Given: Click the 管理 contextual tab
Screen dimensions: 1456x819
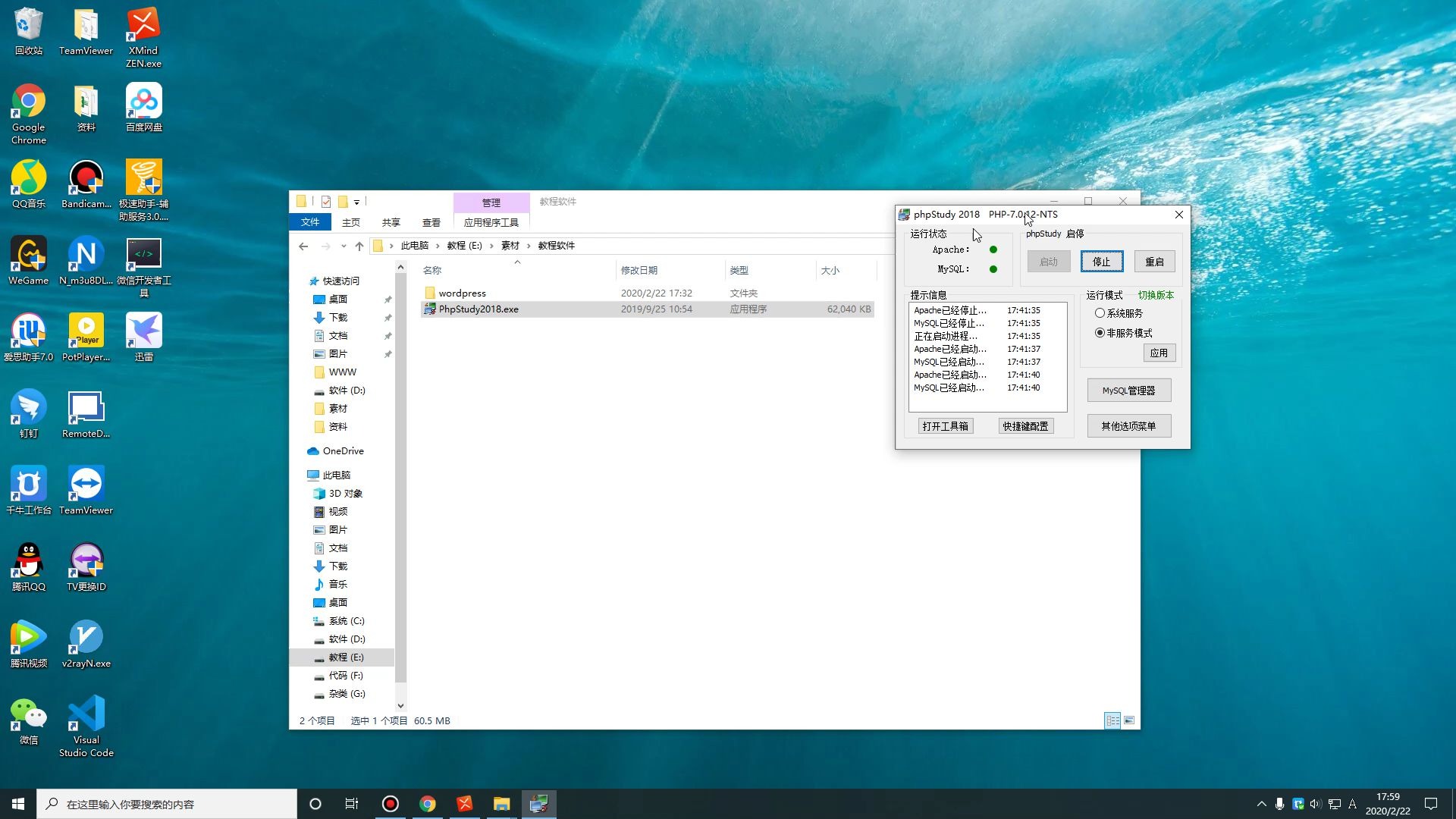Looking at the screenshot, I should point(491,202).
